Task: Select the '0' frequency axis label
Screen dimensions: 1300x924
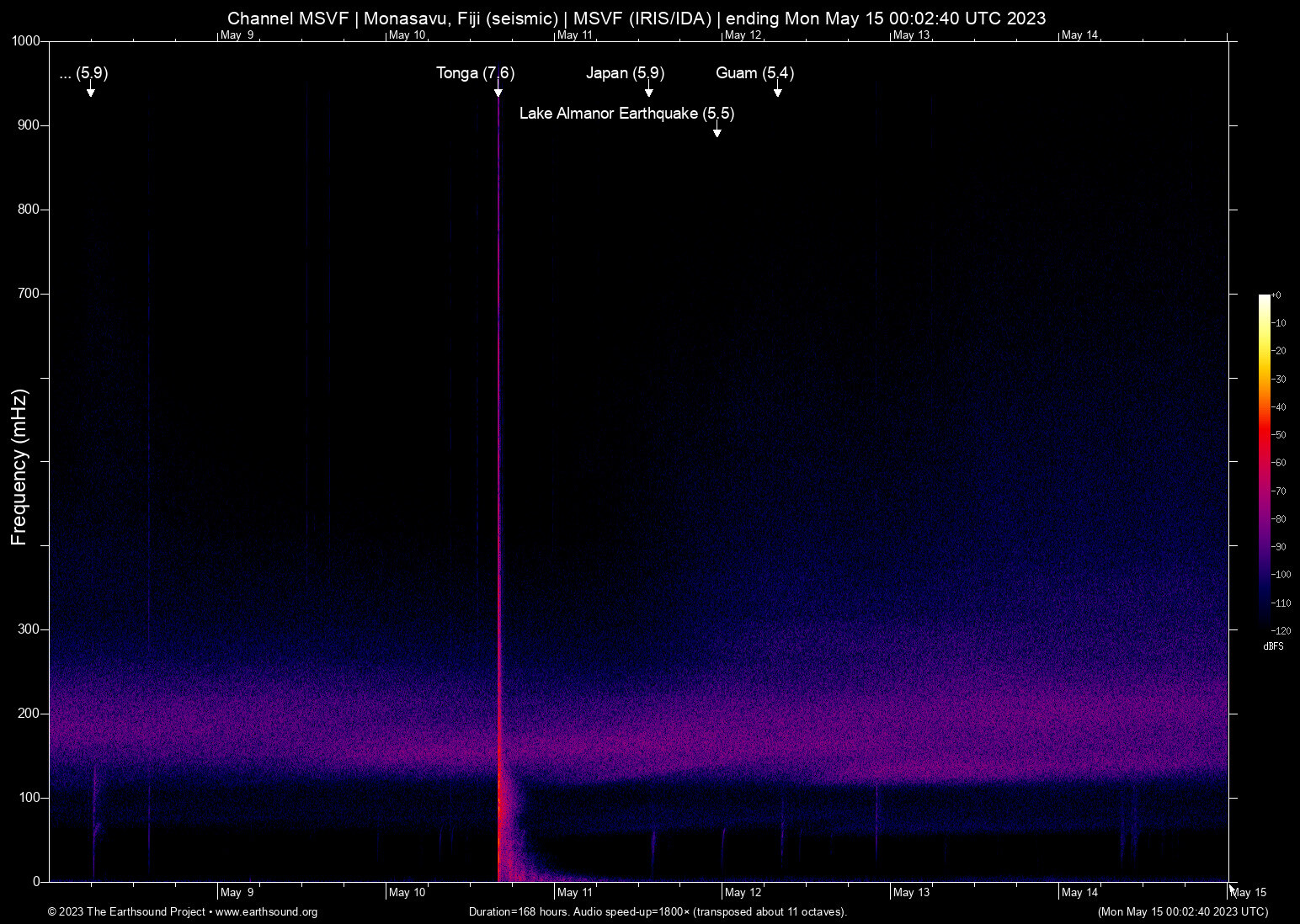Action: click(x=36, y=882)
